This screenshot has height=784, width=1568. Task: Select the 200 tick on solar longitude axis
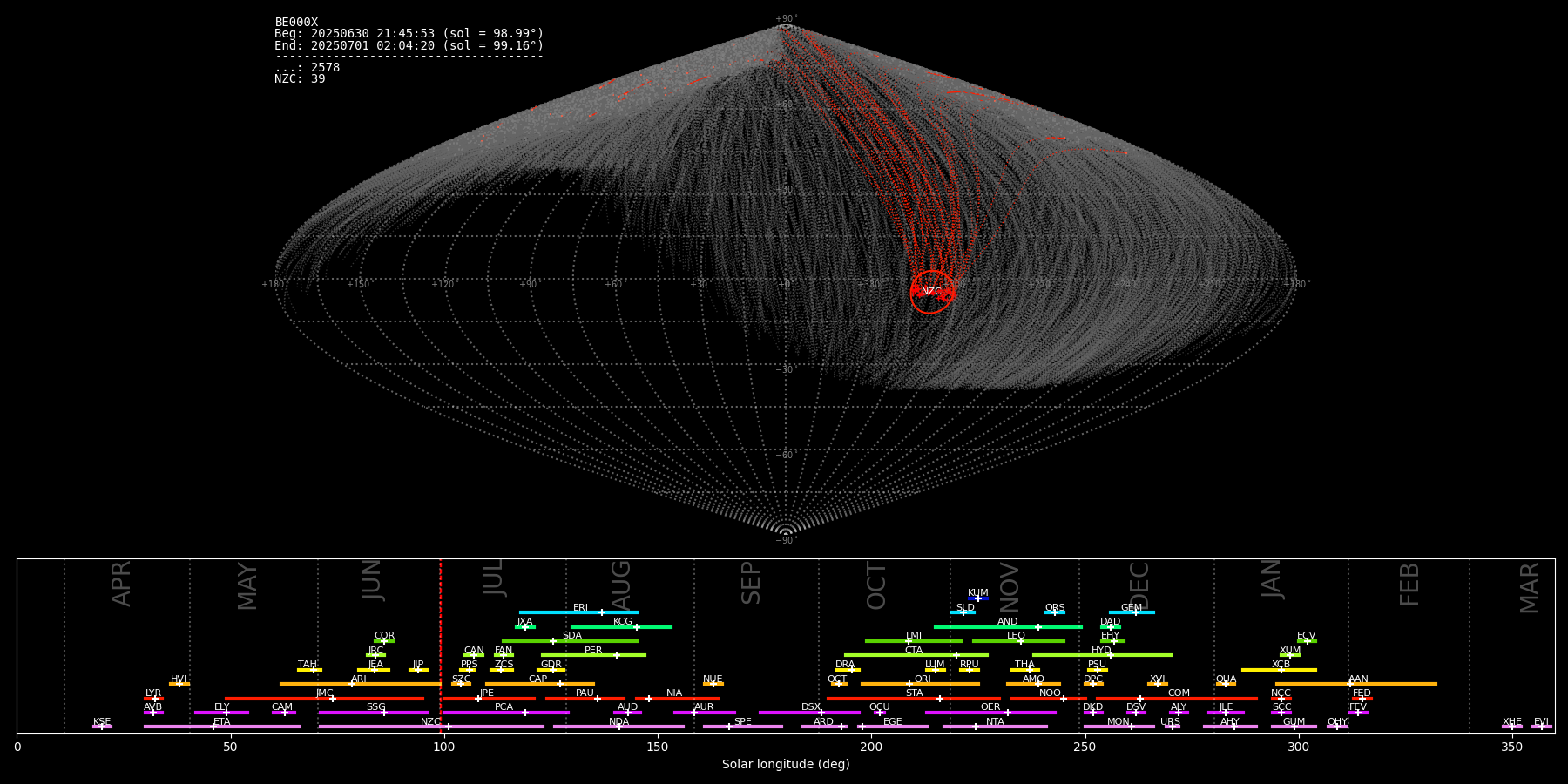tap(871, 747)
